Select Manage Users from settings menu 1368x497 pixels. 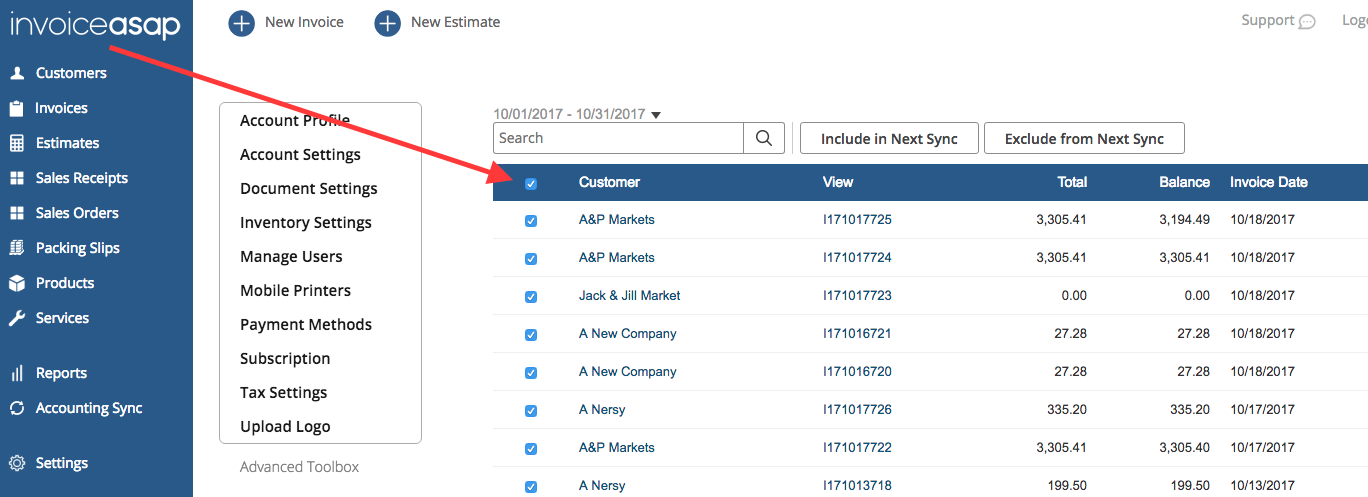pyautogui.click(x=291, y=256)
